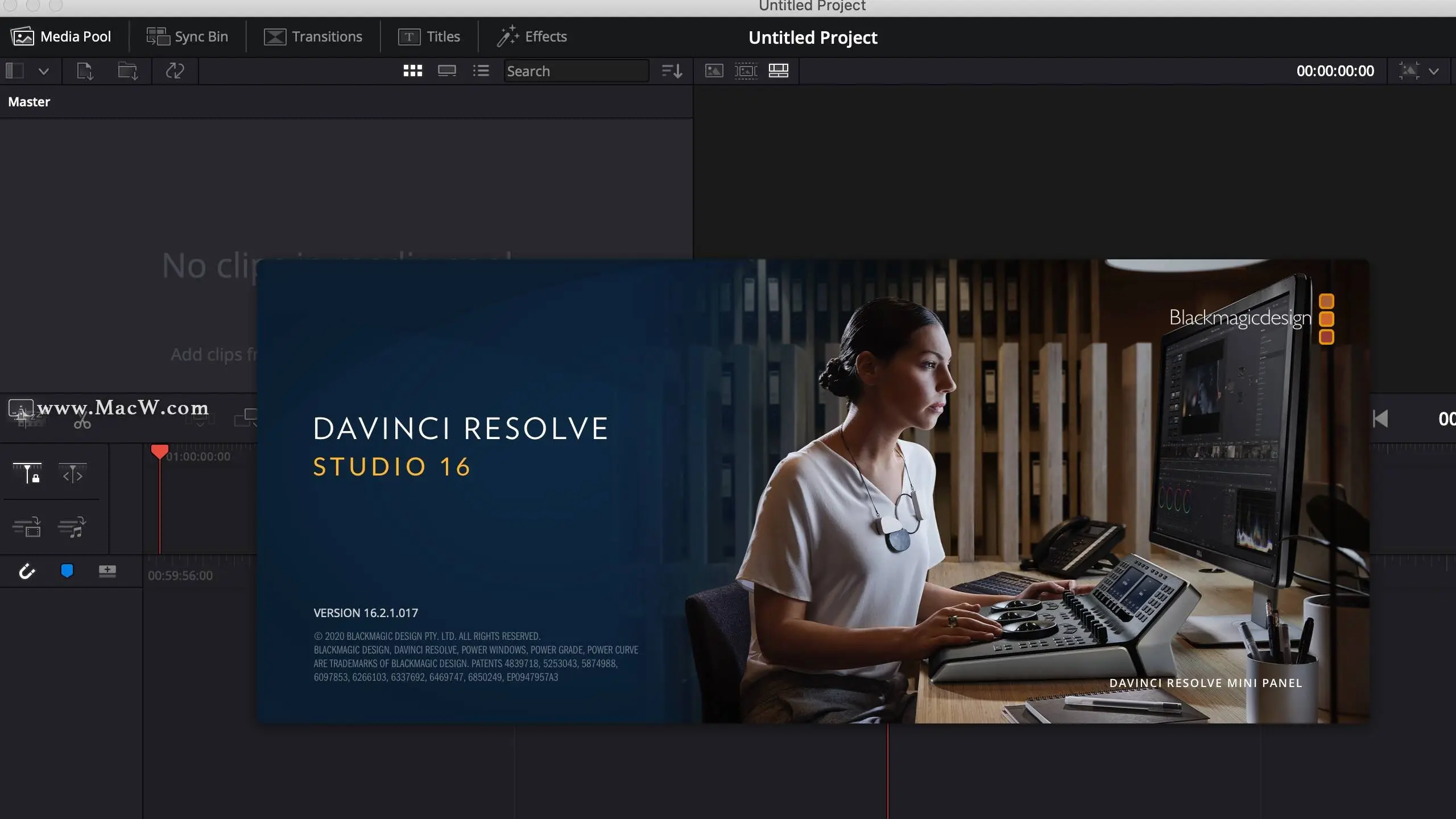Toggle video only edit icon
Screen dimensions: 1456x819
point(27,527)
